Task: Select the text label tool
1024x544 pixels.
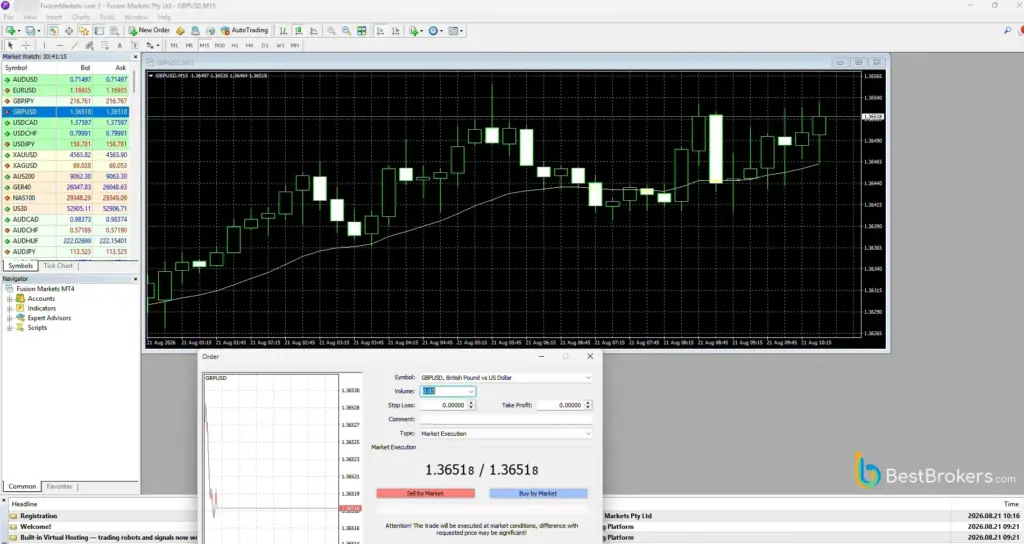Action: pyautogui.click(x=135, y=46)
